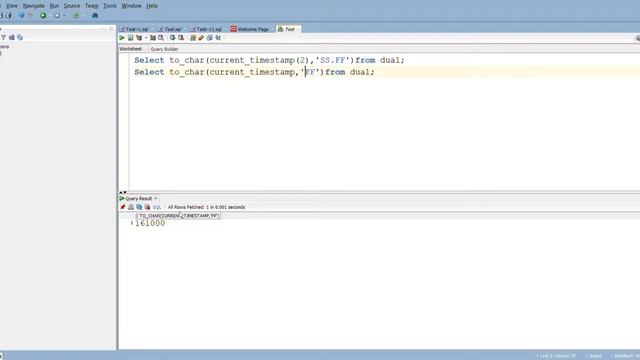The image size is (640, 360).
Task: Open the Tools menu
Action: tap(110, 6)
